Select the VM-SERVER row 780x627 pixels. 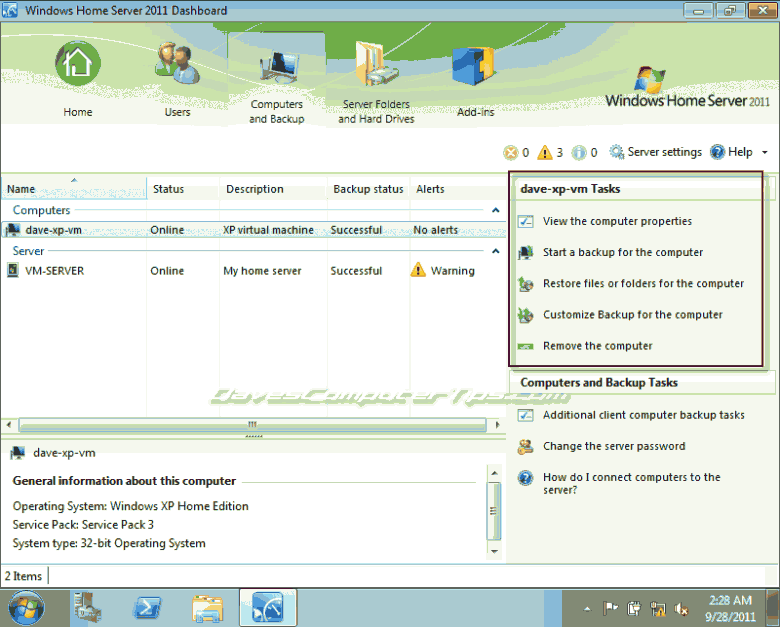(254, 271)
